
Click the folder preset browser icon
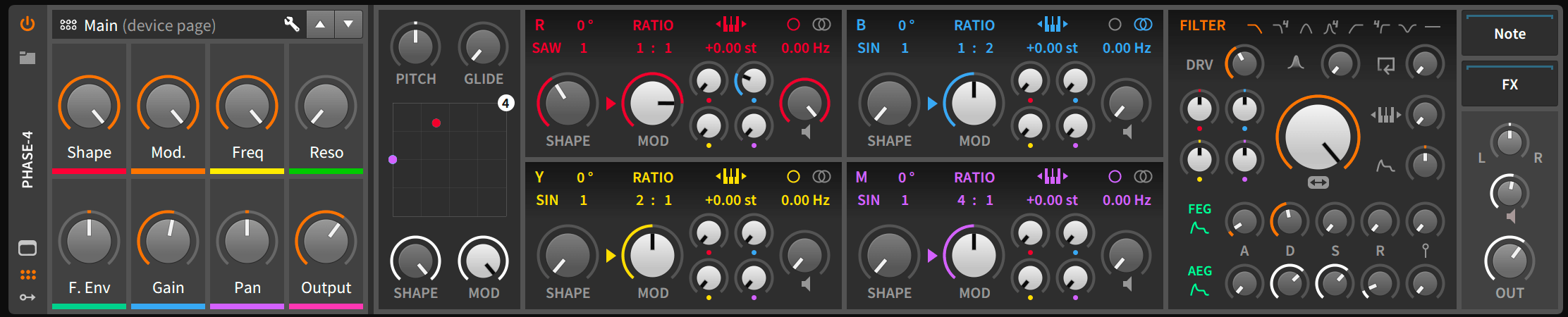click(x=27, y=58)
